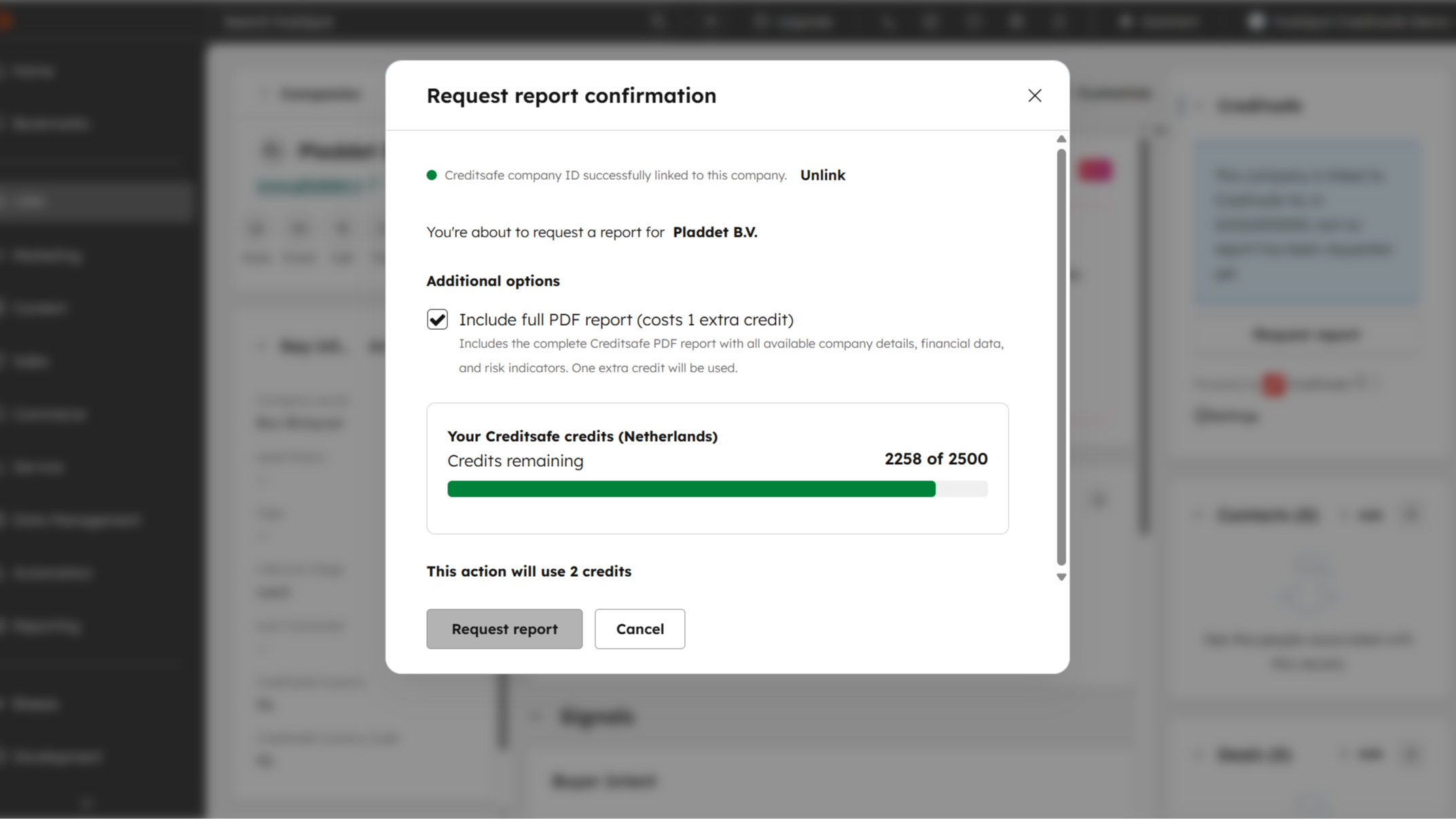Click the 'Request report confirmation' dialog title

(x=571, y=96)
